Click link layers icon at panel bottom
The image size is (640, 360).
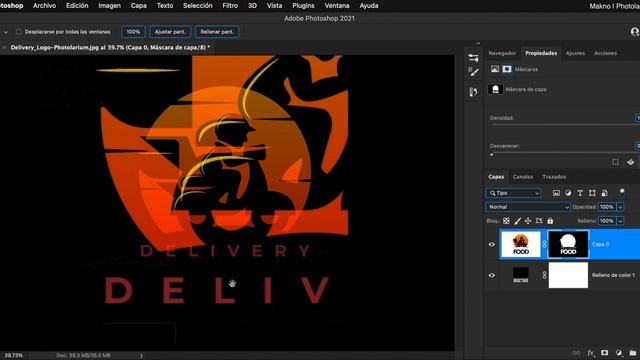576,353
